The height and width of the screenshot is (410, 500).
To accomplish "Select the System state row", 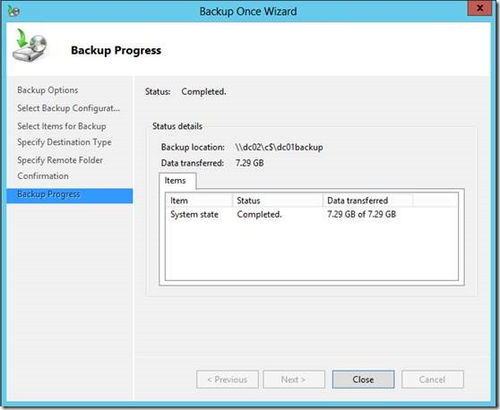I will click(312, 214).
